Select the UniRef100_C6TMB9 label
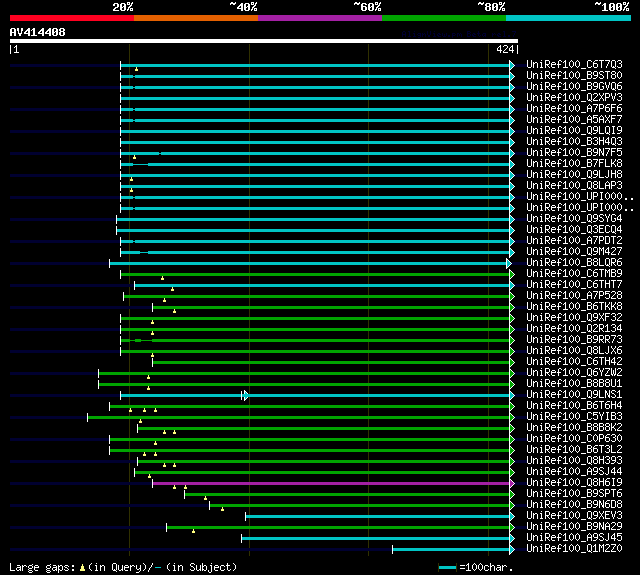640x575 pixels. 574,274
